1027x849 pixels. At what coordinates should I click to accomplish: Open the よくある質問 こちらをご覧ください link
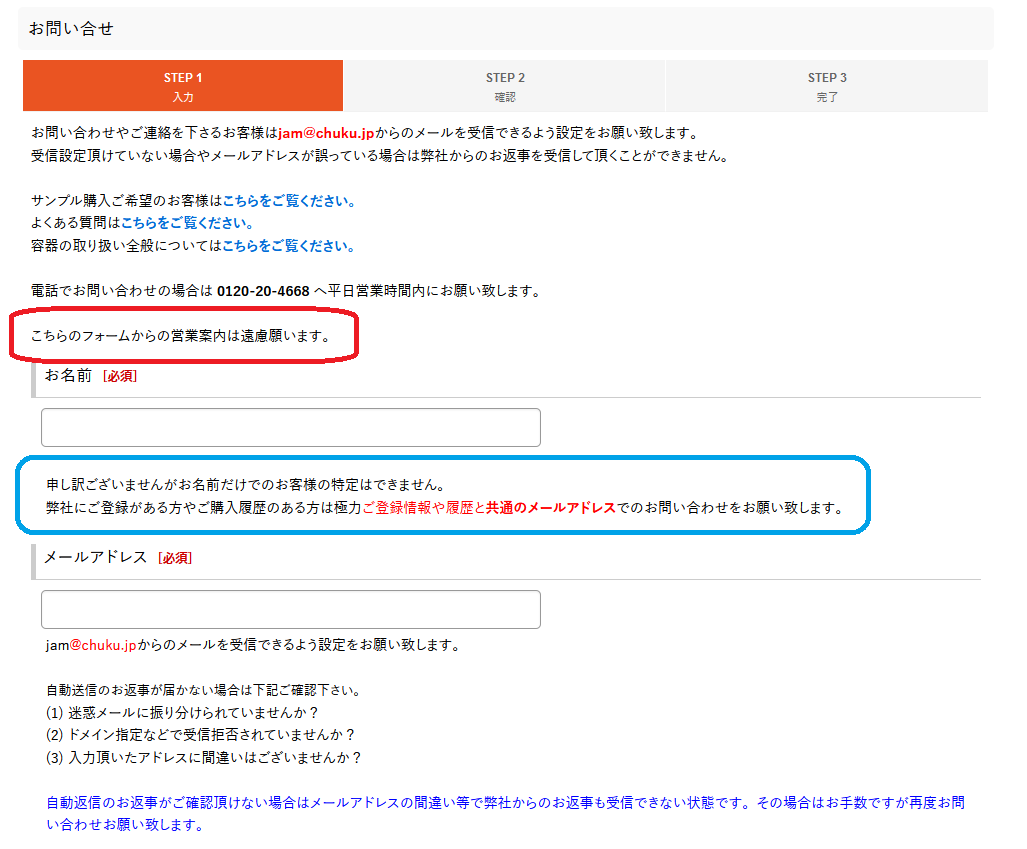[x=187, y=223]
